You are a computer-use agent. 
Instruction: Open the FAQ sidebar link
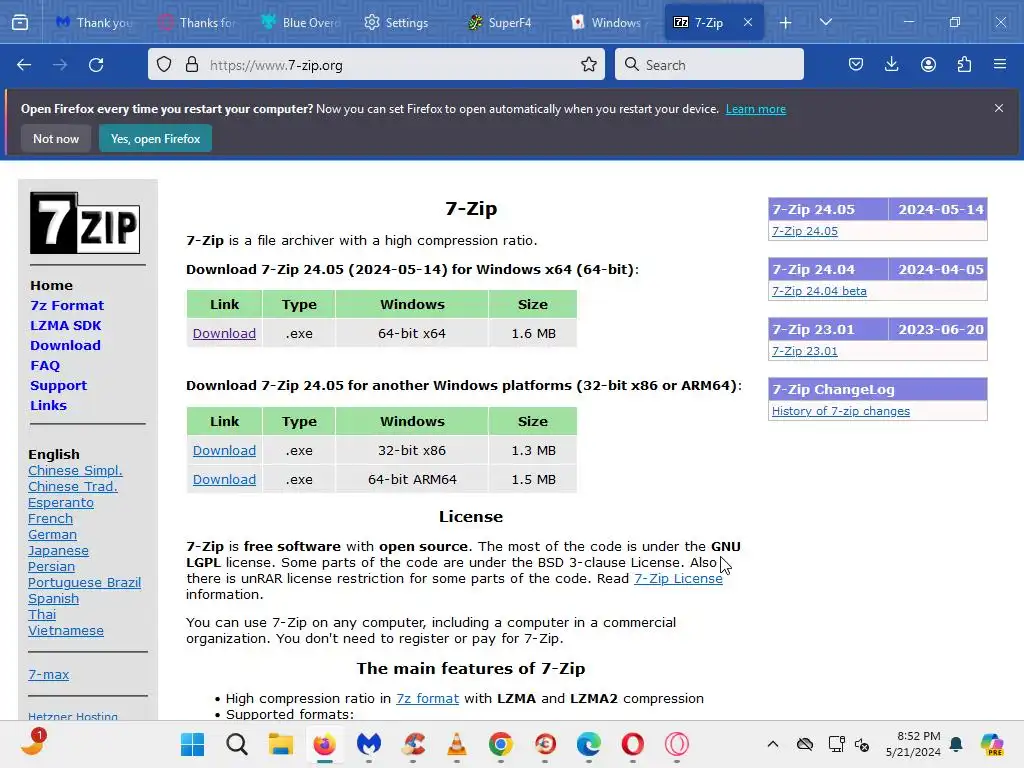(44, 365)
